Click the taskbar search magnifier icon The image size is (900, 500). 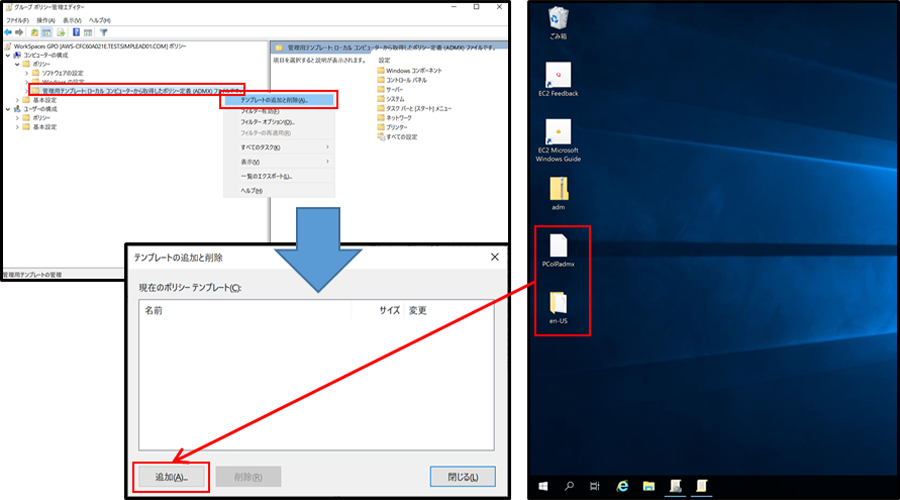click(x=569, y=486)
